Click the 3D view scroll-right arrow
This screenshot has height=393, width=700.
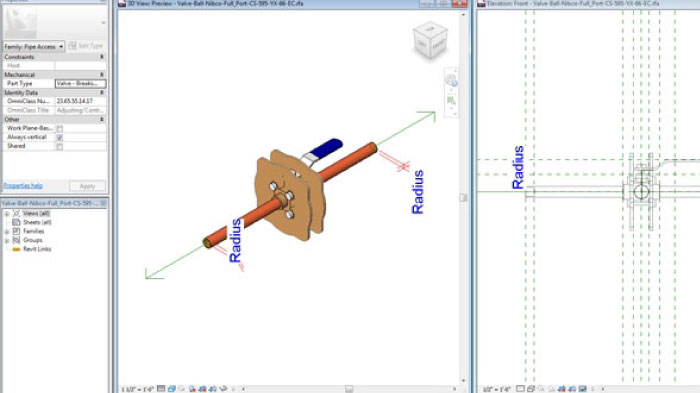(454, 389)
